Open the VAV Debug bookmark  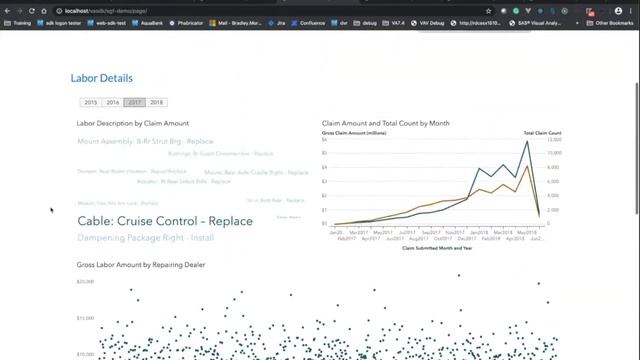427,23
